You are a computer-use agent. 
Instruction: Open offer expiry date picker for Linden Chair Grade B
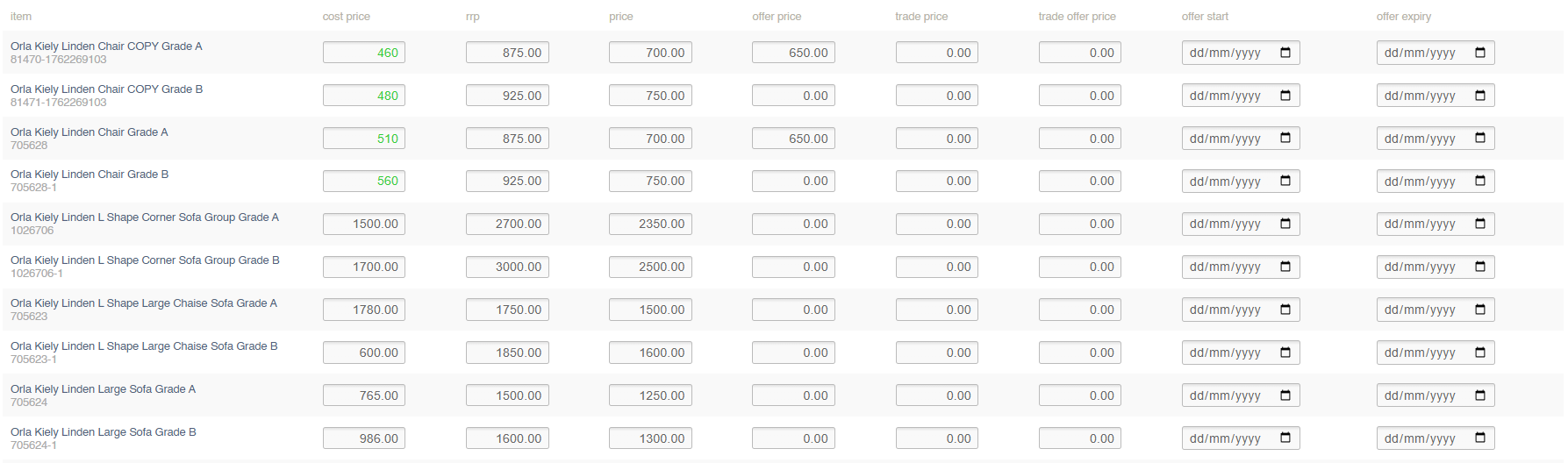click(1480, 181)
